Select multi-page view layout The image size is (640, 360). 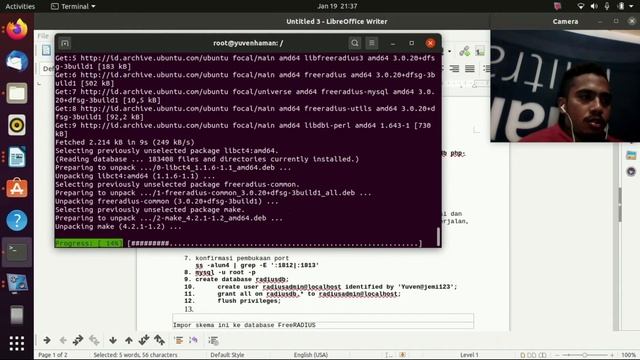coord(532,355)
